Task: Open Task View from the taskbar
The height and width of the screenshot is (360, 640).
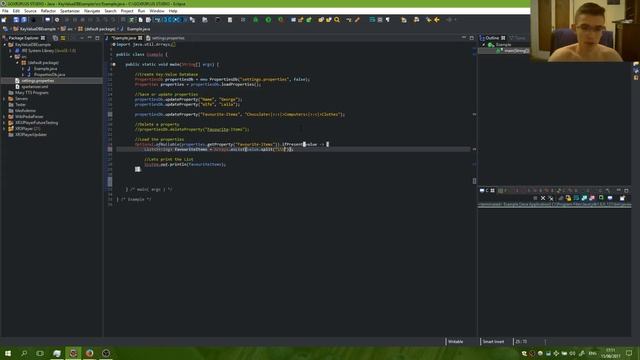Action: 40,353
